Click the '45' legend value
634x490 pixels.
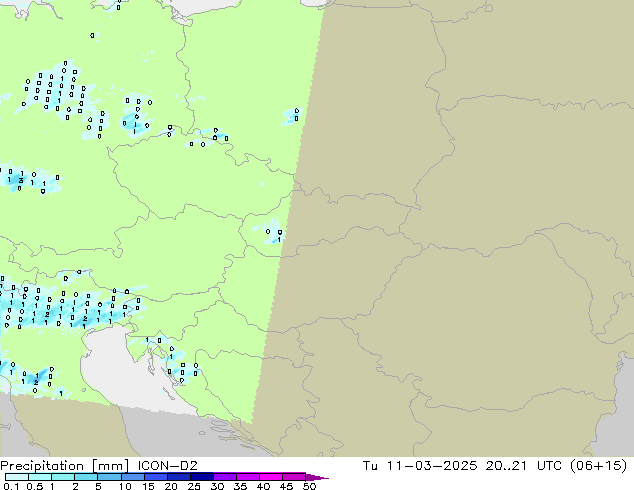tap(286, 486)
